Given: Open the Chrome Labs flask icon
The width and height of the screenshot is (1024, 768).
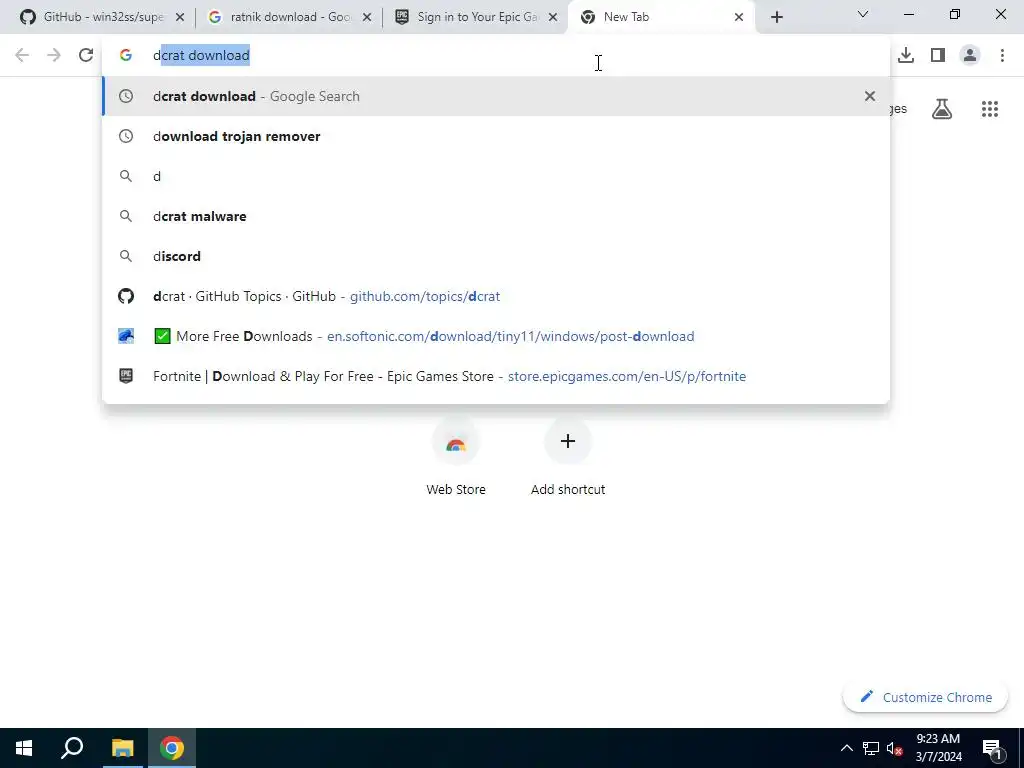Looking at the screenshot, I should pos(941,109).
